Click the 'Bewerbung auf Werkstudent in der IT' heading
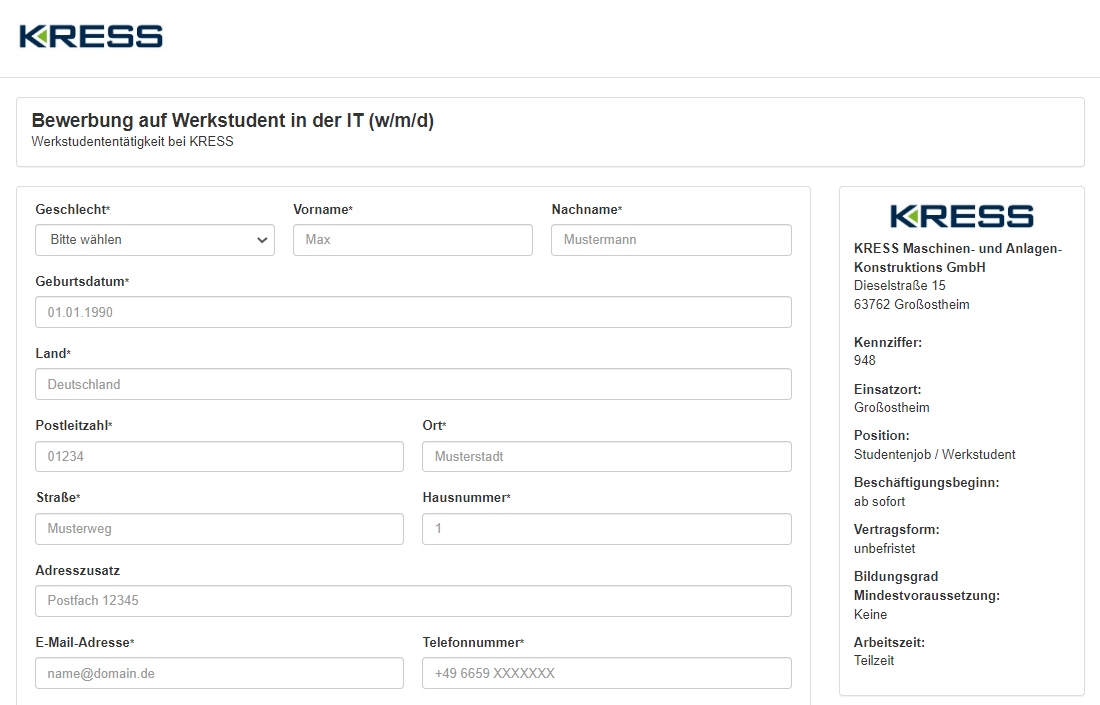 tap(233, 121)
